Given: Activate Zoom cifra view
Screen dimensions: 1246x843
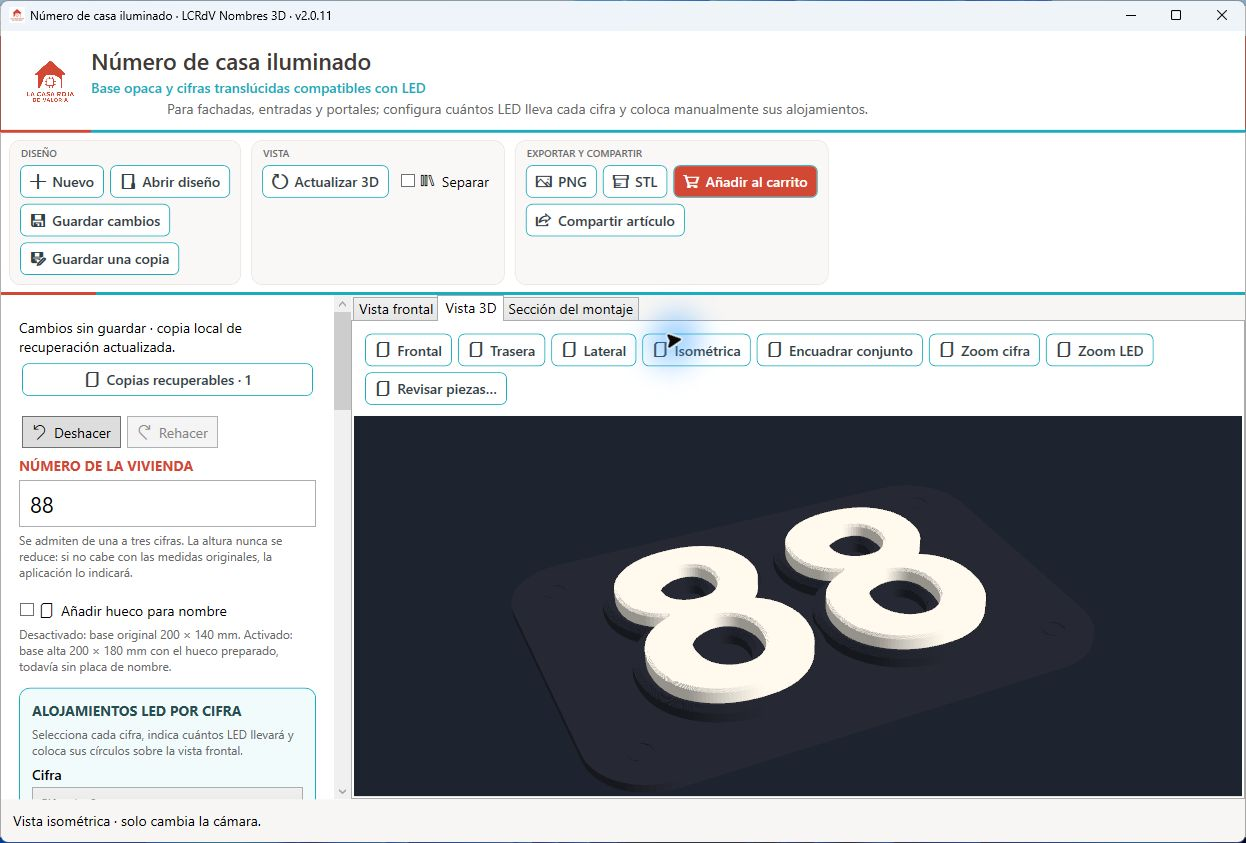Looking at the screenshot, I should coord(985,351).
